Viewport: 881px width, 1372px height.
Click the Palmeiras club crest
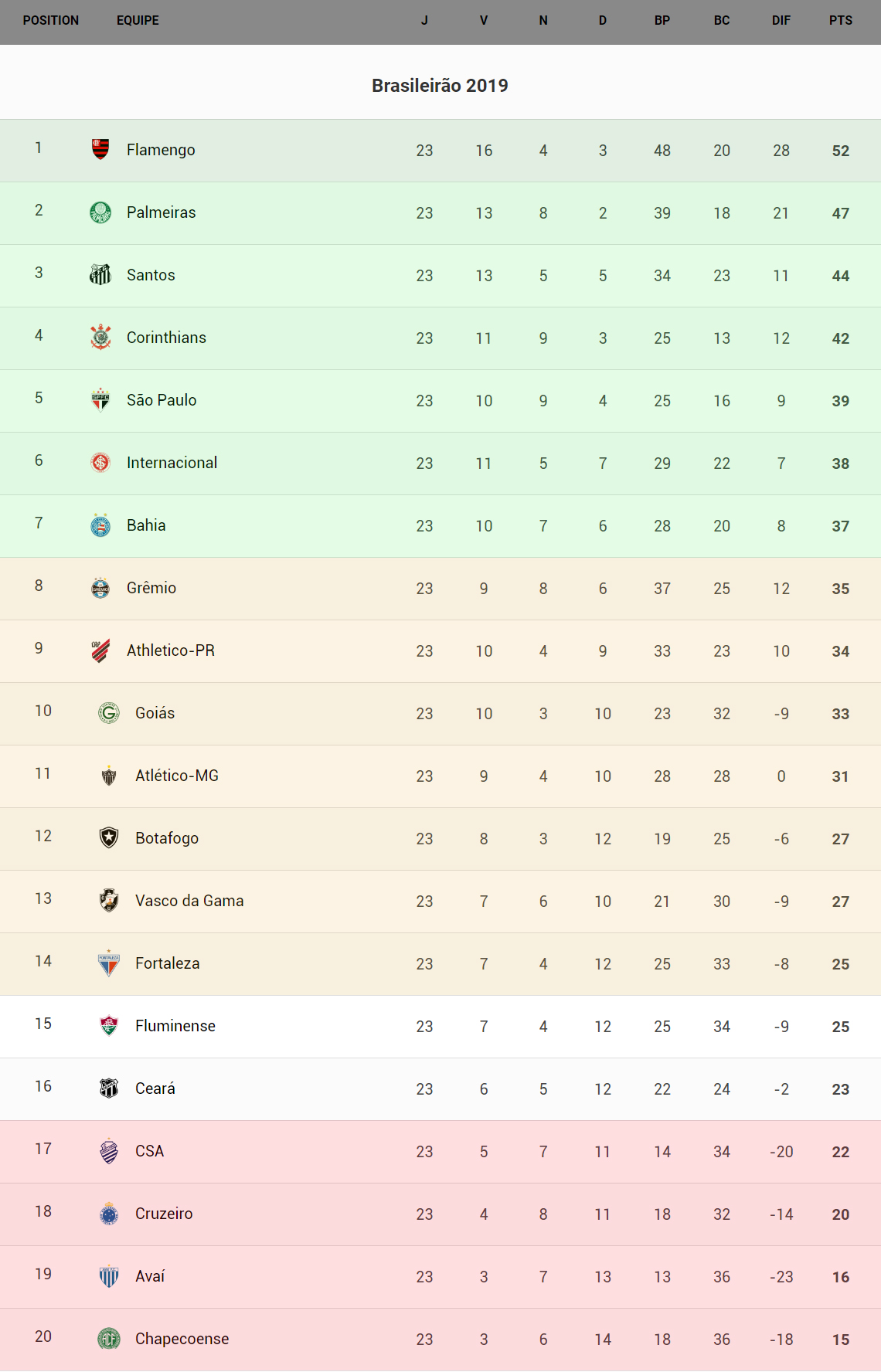[100, 212]
